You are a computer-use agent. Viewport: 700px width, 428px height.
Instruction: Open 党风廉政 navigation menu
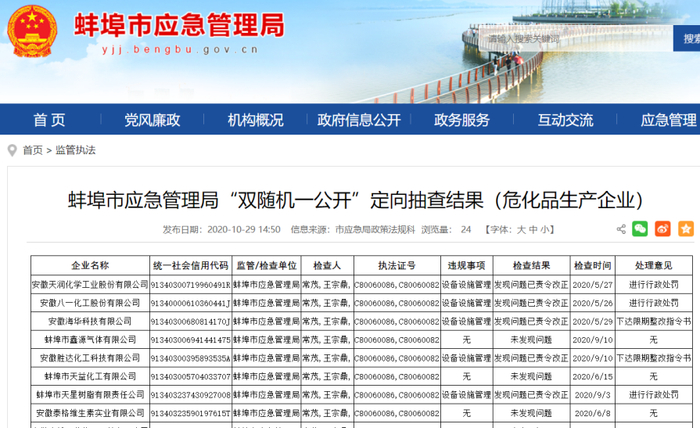(x=152, y=120)
